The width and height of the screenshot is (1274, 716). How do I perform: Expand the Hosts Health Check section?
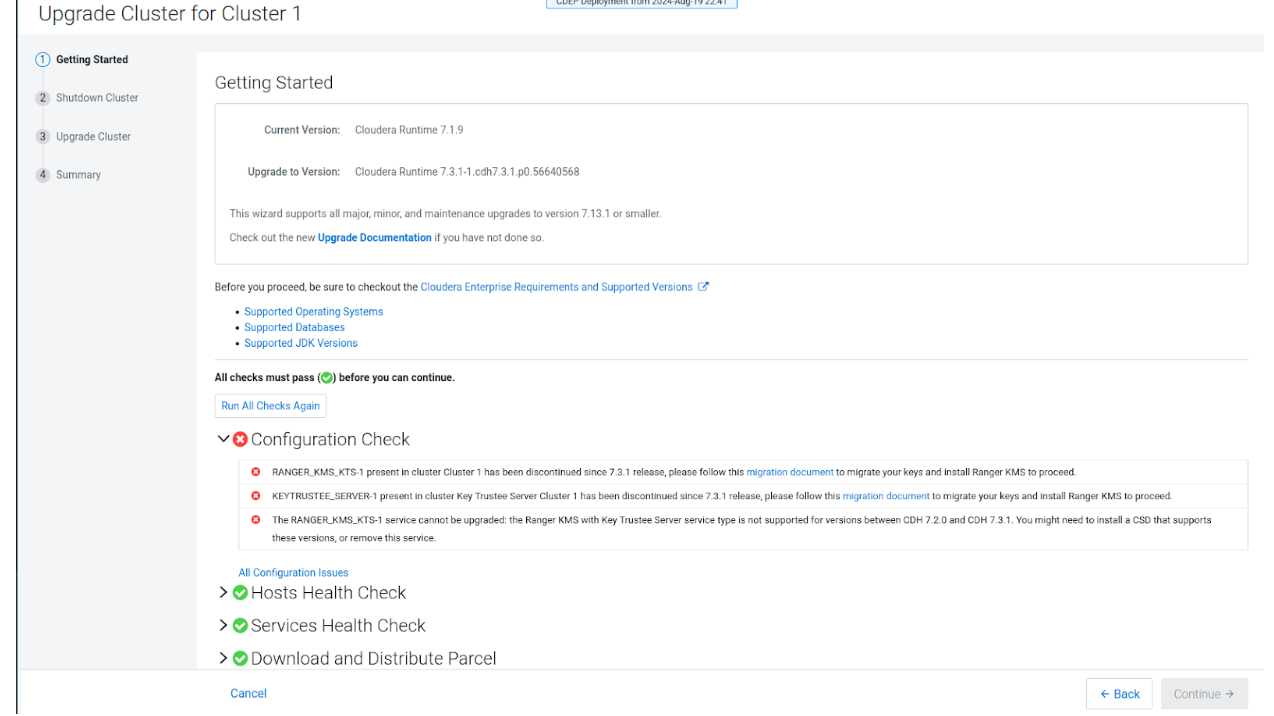(x=223, y=593)
